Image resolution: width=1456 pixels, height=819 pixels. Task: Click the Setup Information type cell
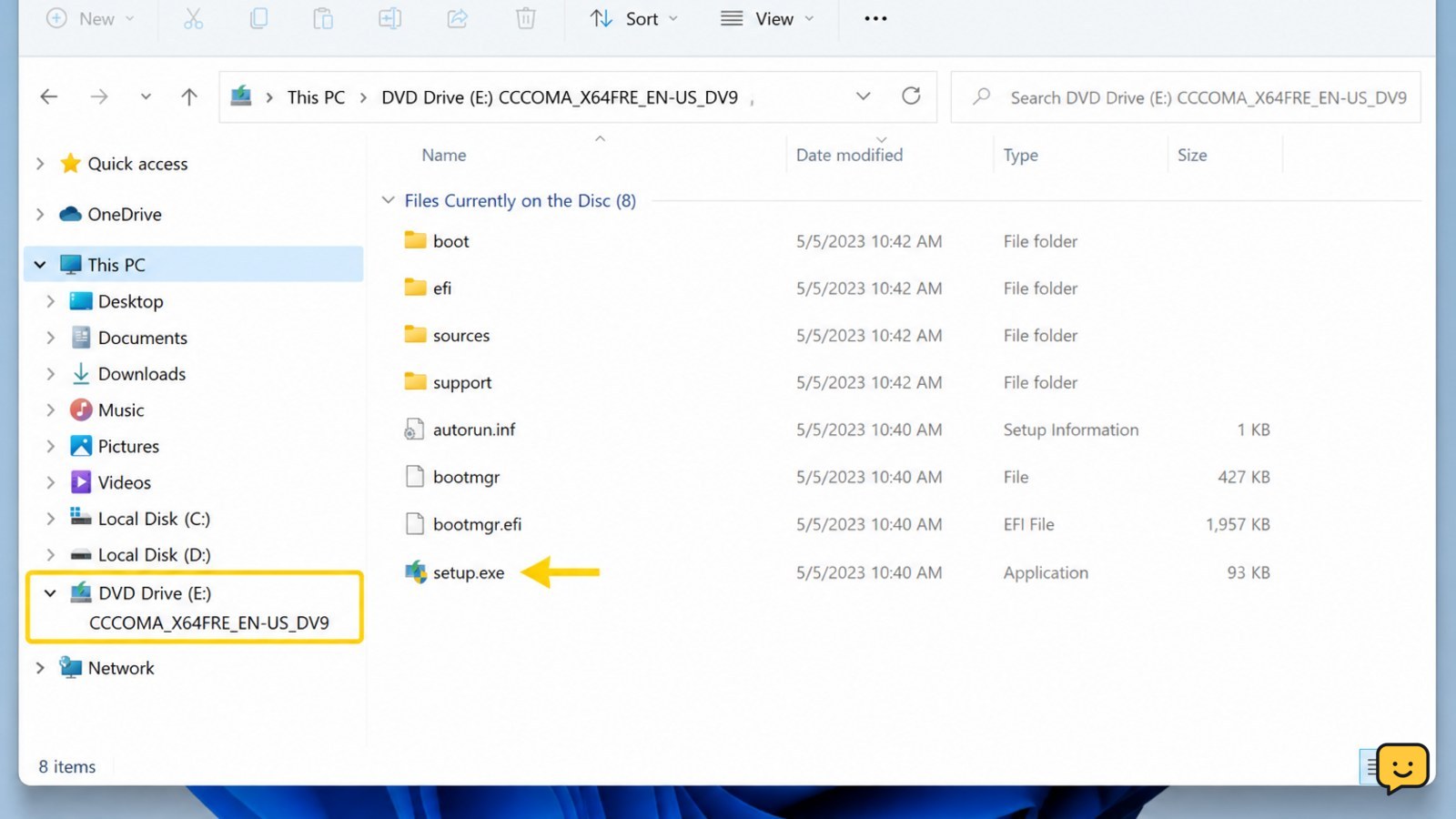click(1071, 430)
